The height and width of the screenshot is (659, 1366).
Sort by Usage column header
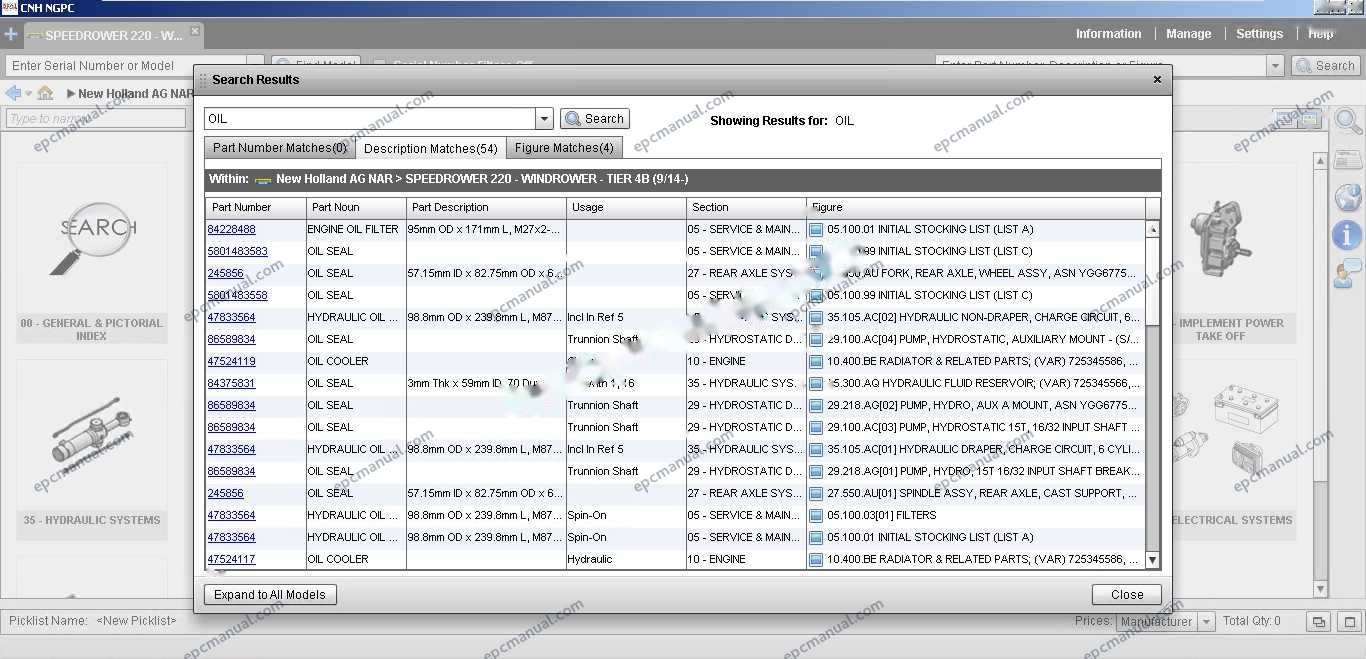[626, 208]
